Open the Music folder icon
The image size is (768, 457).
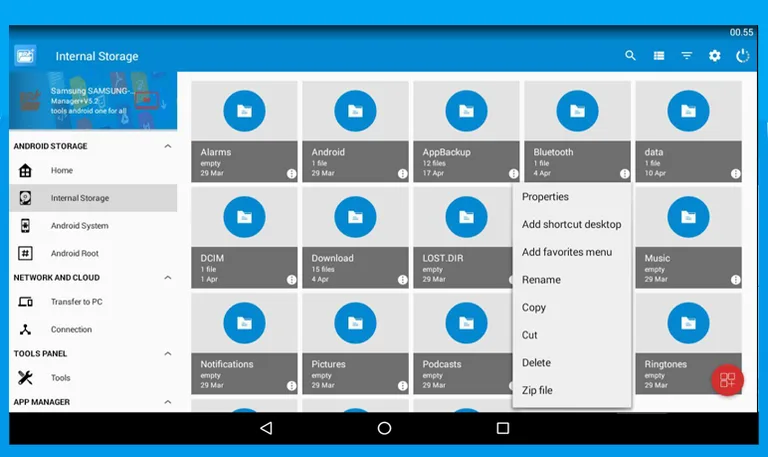click(688, 217)
